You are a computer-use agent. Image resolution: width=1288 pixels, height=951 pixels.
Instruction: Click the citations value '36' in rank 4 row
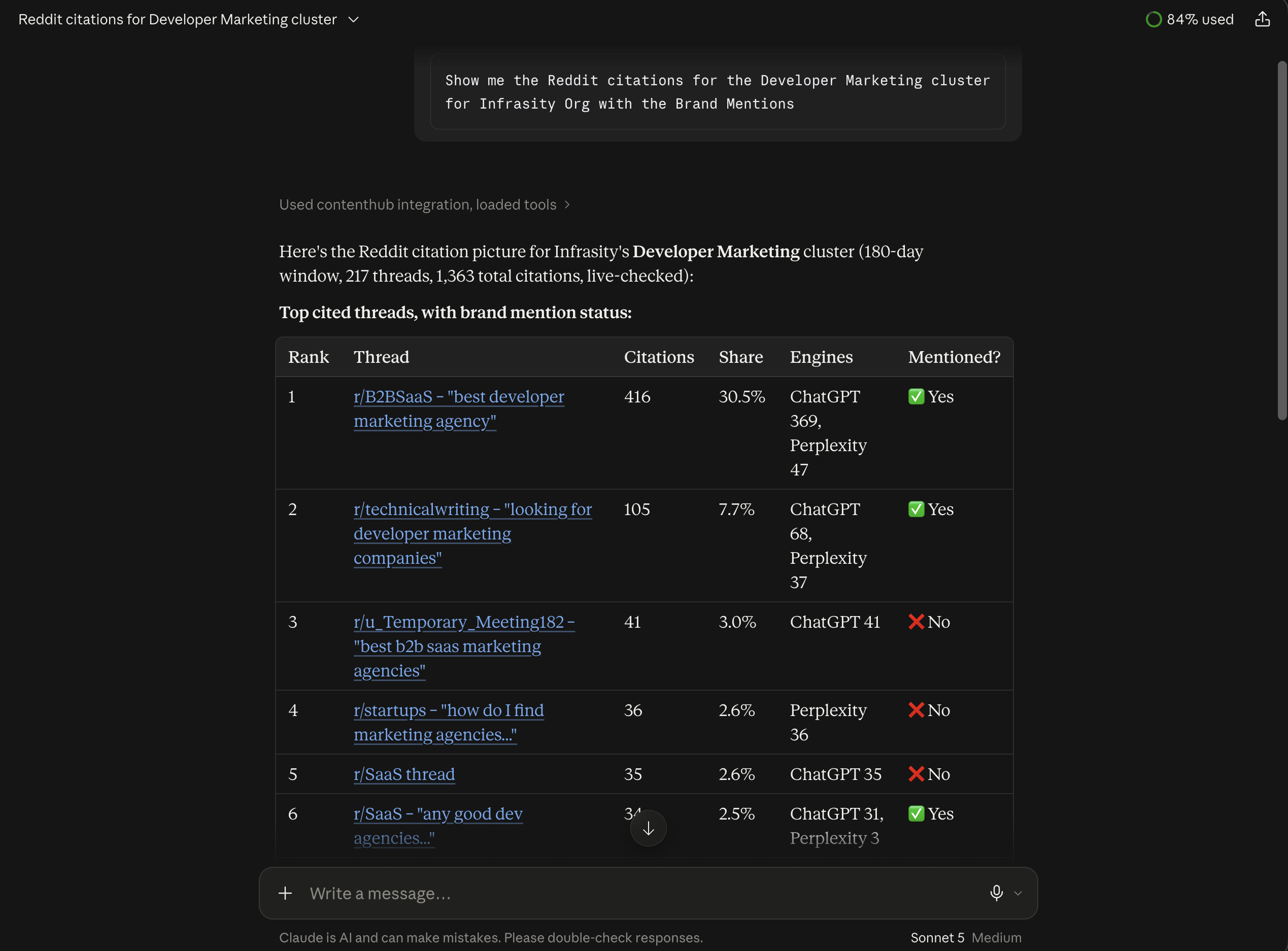pyautogui.click(x=633, y=710)
